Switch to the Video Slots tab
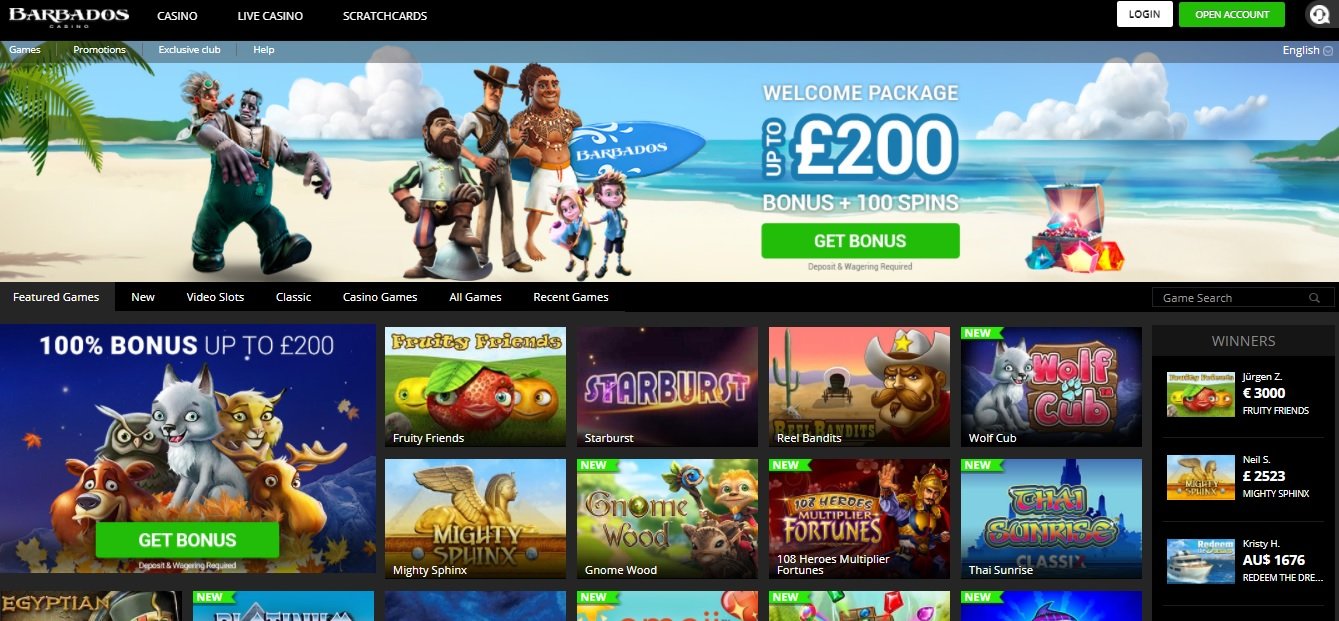Image resolution: width=1339 pixels, height=621 pixels. pos(215,297)
